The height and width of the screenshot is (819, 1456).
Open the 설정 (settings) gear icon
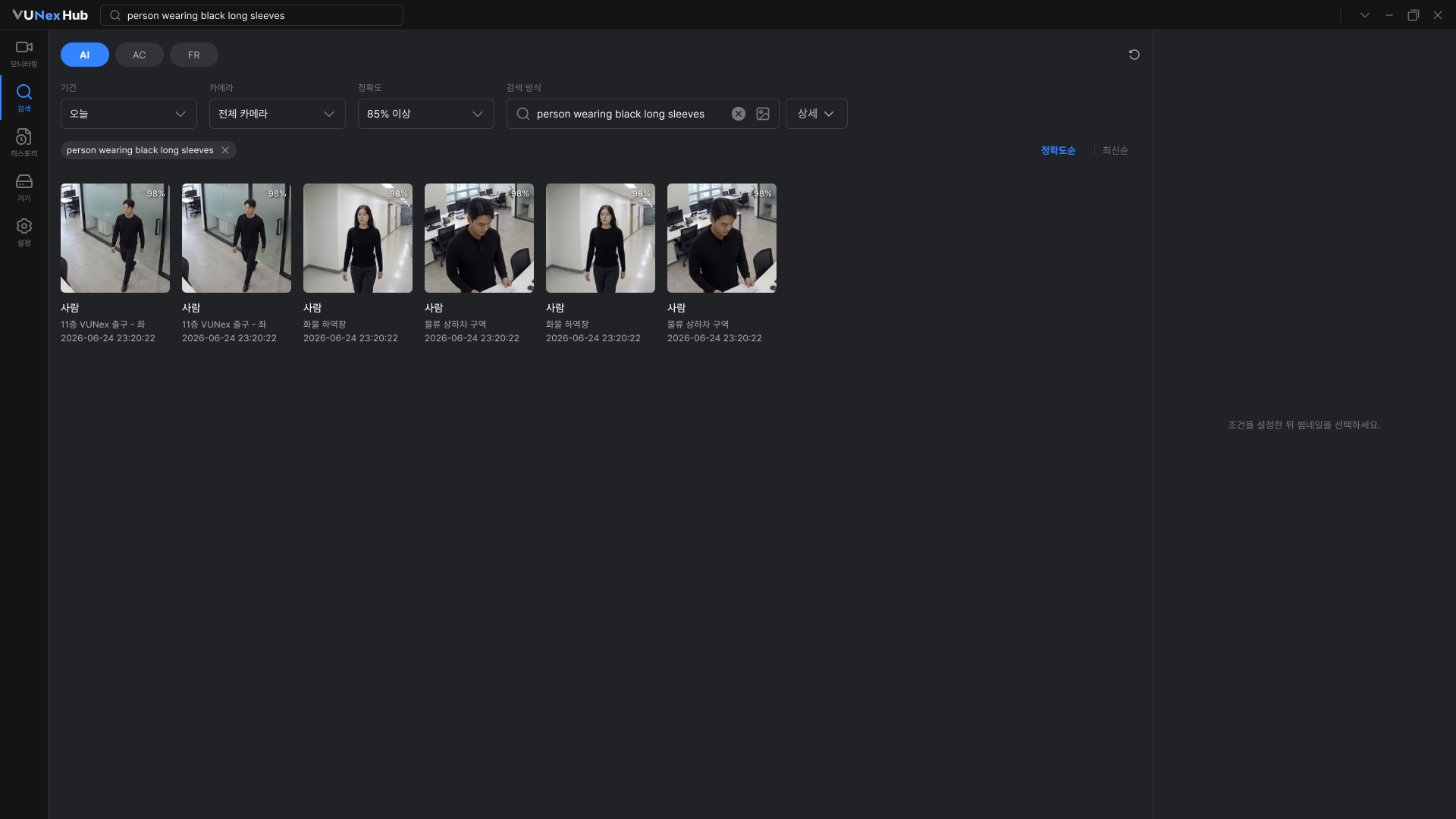(x=24, y=232)
